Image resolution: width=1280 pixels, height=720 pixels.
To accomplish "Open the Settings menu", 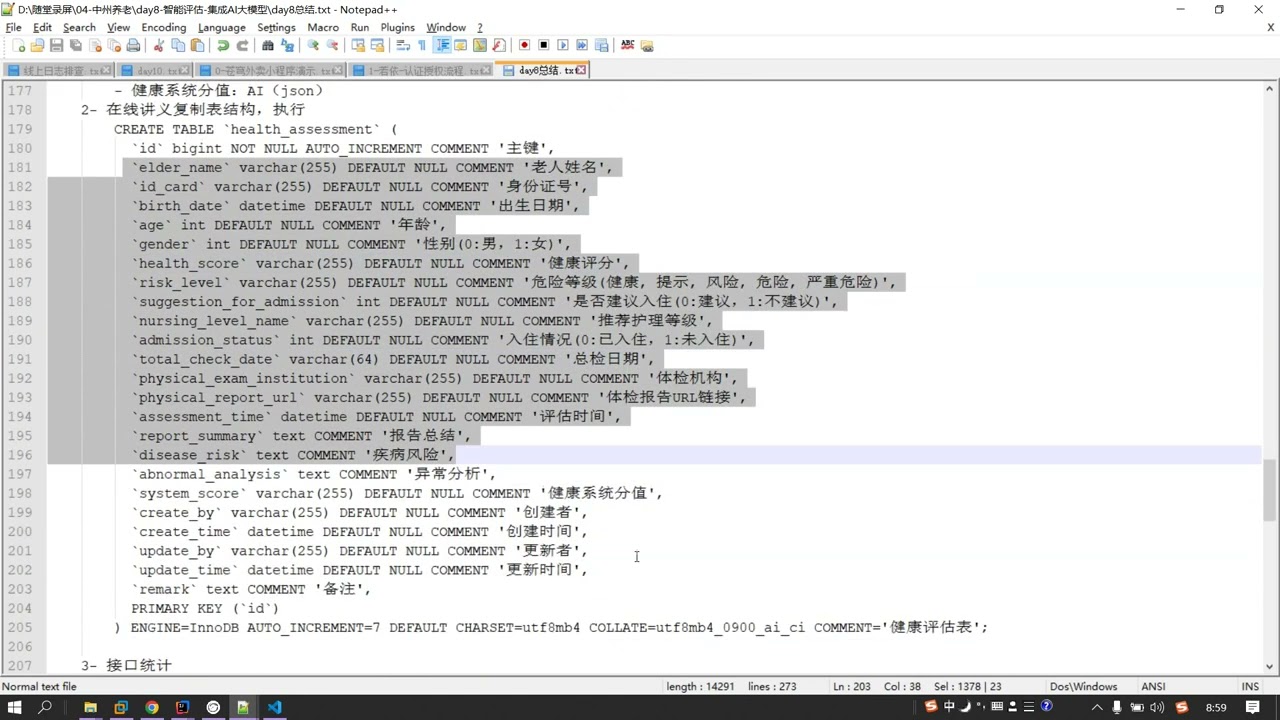I will pos(276,27).
